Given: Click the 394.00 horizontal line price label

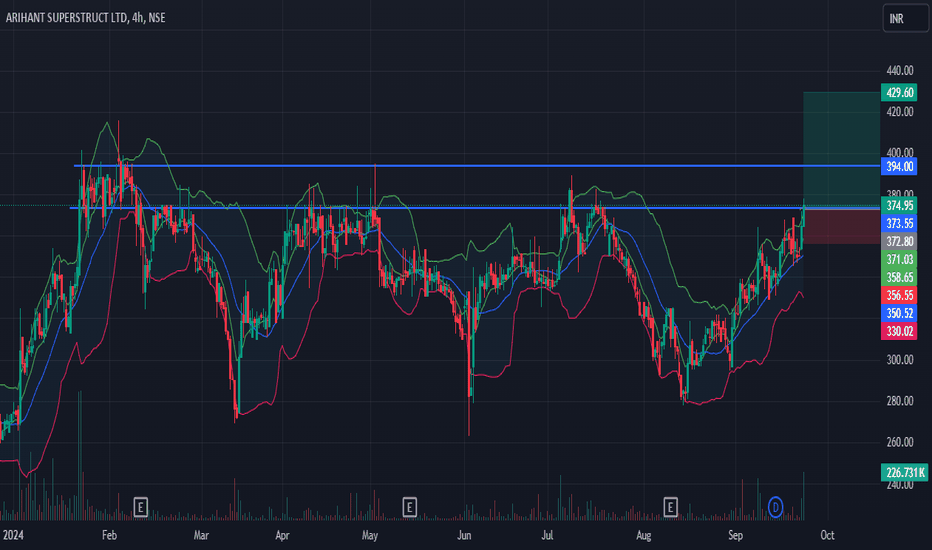Looking at the screenshot, I should click(x=899, y=166).
